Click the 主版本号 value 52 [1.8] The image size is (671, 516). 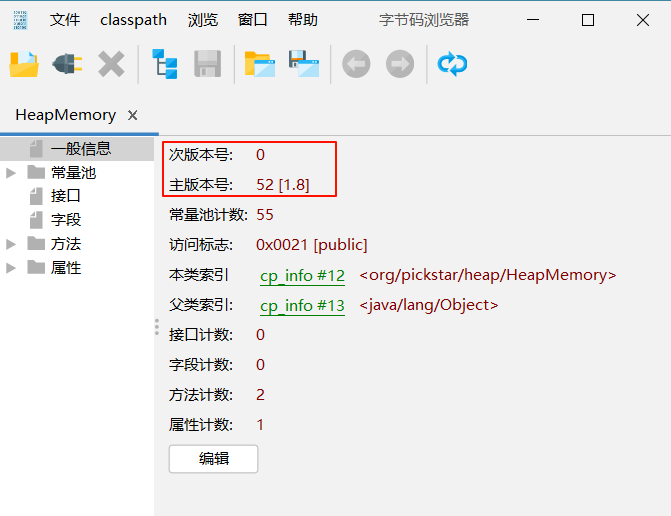(x=283, y=185)
